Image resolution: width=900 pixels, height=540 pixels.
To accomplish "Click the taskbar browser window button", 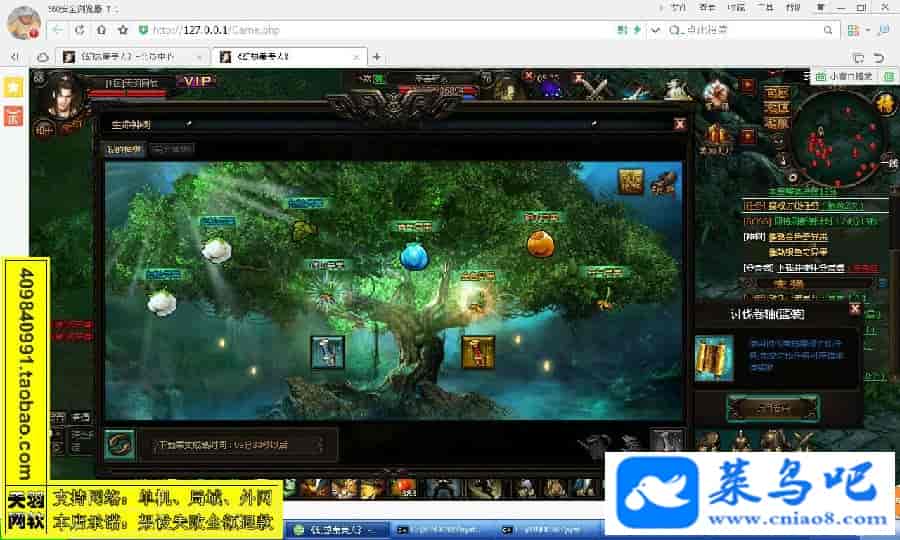I will (335, 530).
